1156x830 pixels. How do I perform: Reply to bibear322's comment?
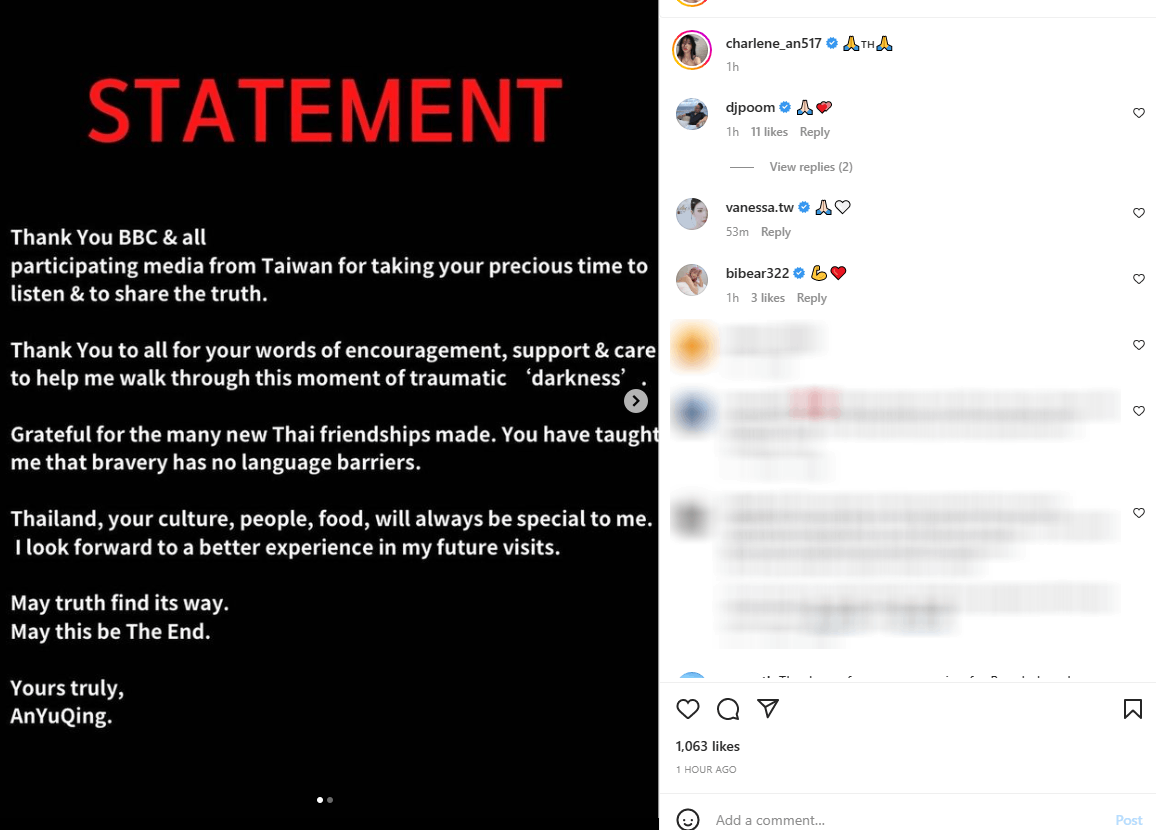point(812,298)
